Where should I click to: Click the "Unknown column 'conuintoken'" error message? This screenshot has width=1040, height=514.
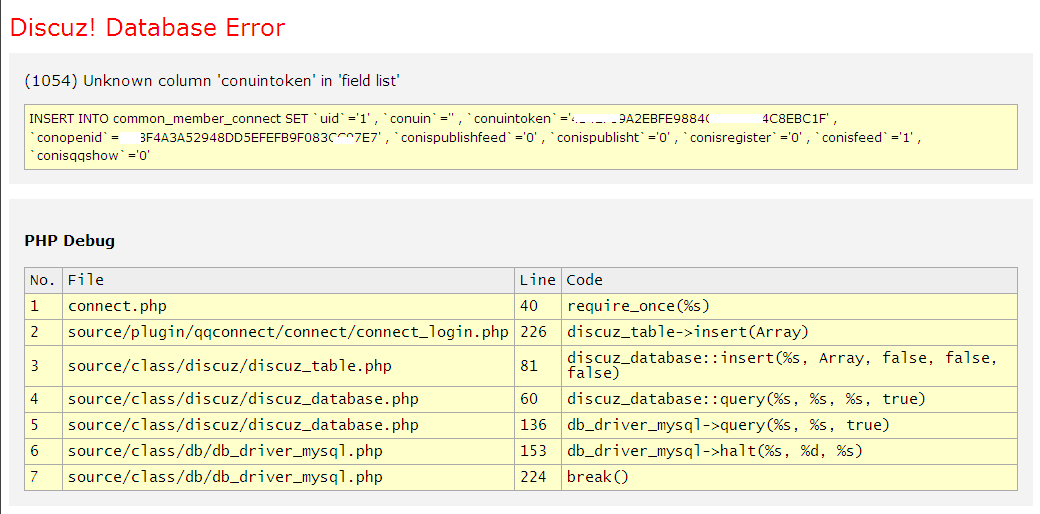(x=212, y=81)
